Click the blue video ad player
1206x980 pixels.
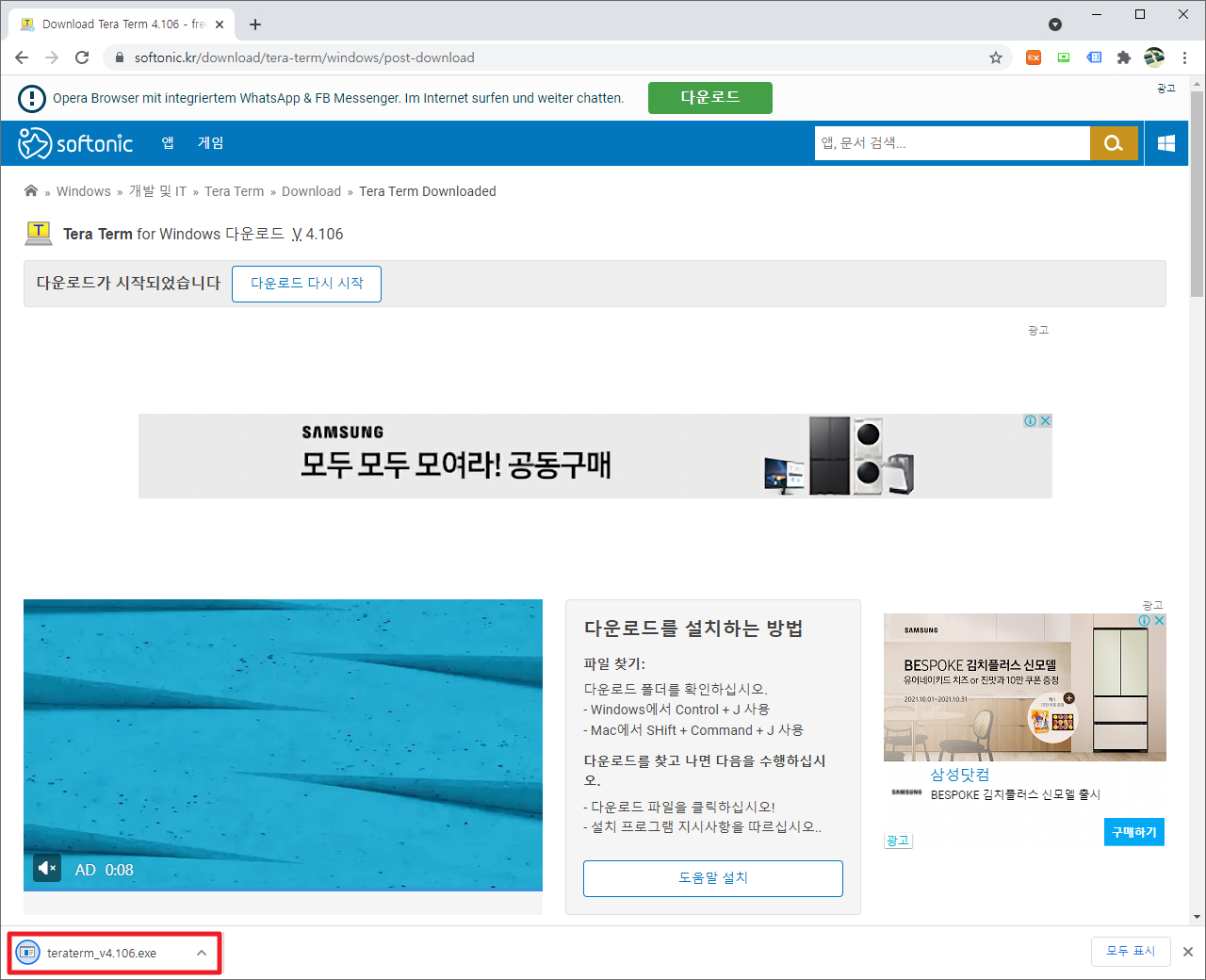(283, 745)
